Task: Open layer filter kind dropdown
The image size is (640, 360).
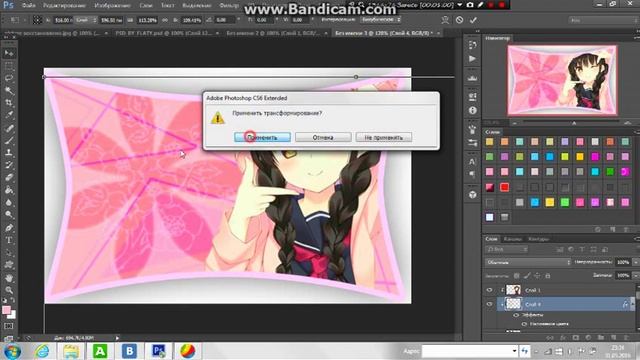Action: [x=507, y=249]
